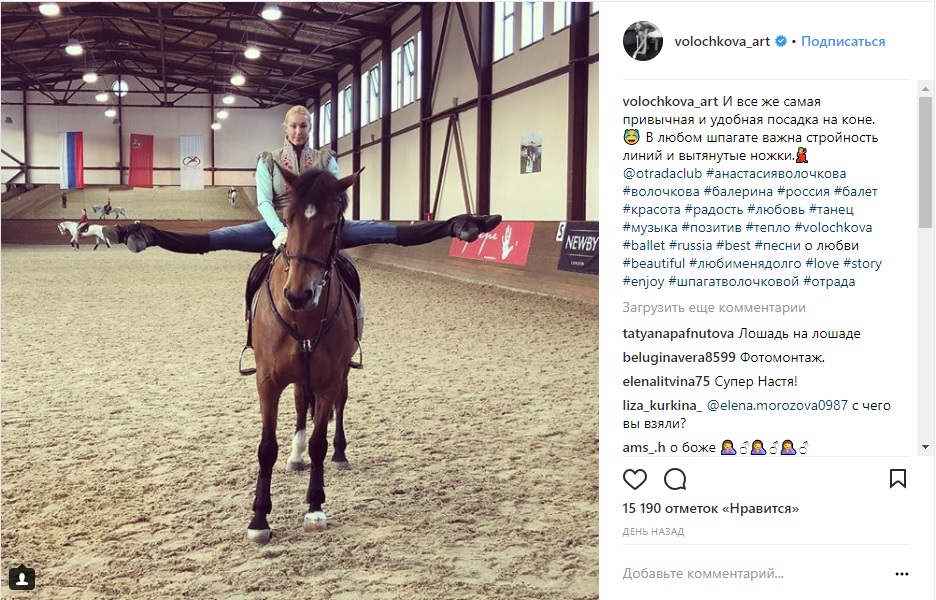Like the post with heart icon
This screenshot has height=600, width=936.
[635, 479]
